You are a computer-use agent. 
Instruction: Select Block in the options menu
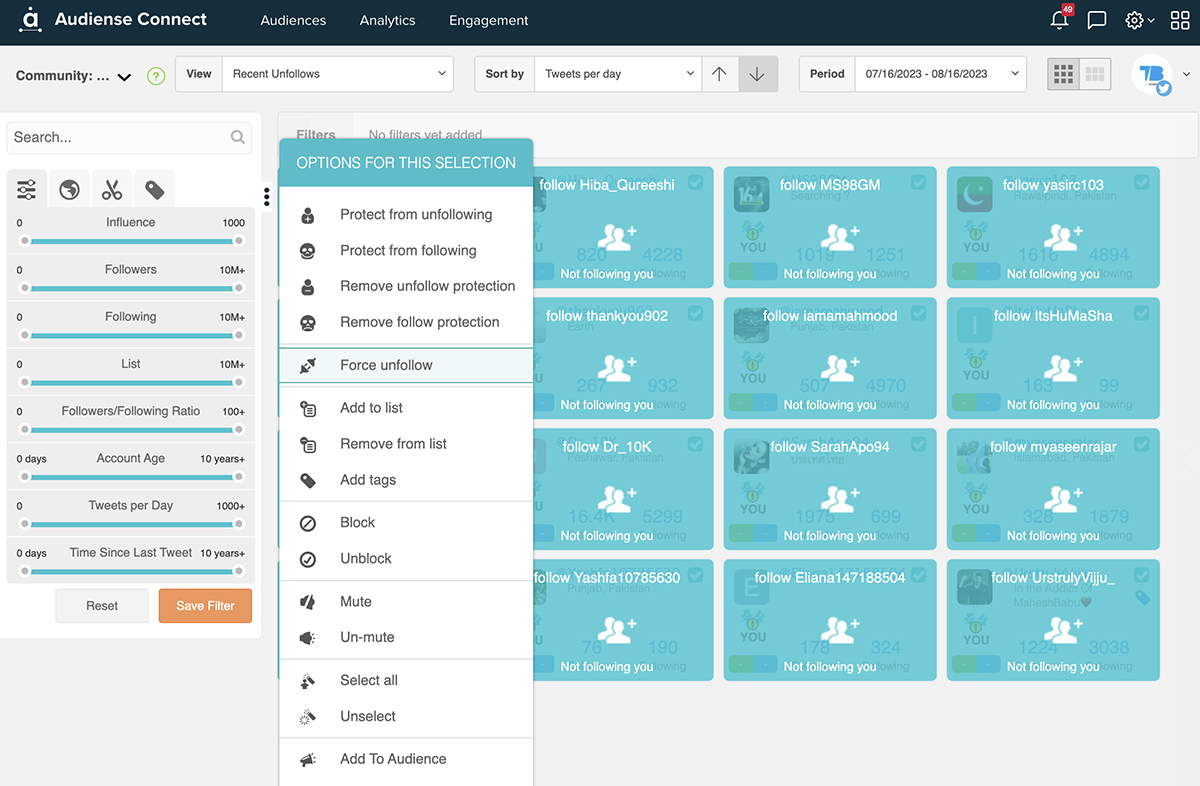click(x=406, y=523)
